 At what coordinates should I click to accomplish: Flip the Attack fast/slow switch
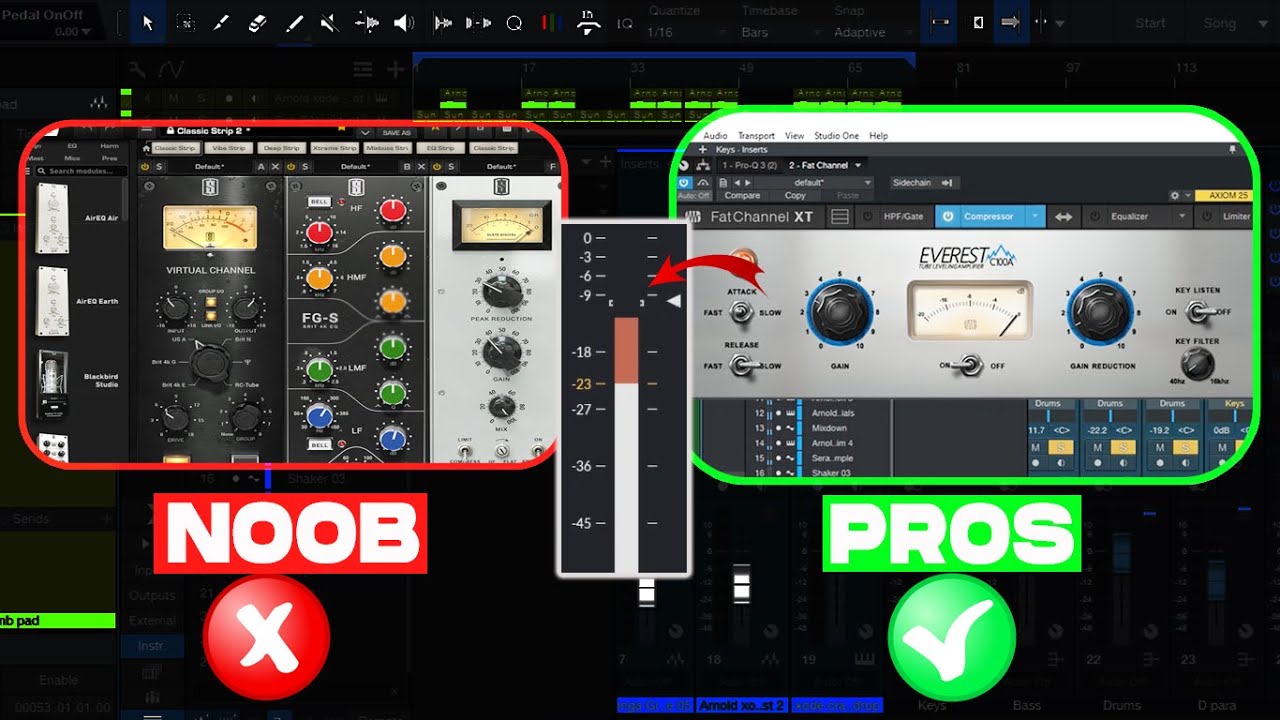[x=742, y=313]
